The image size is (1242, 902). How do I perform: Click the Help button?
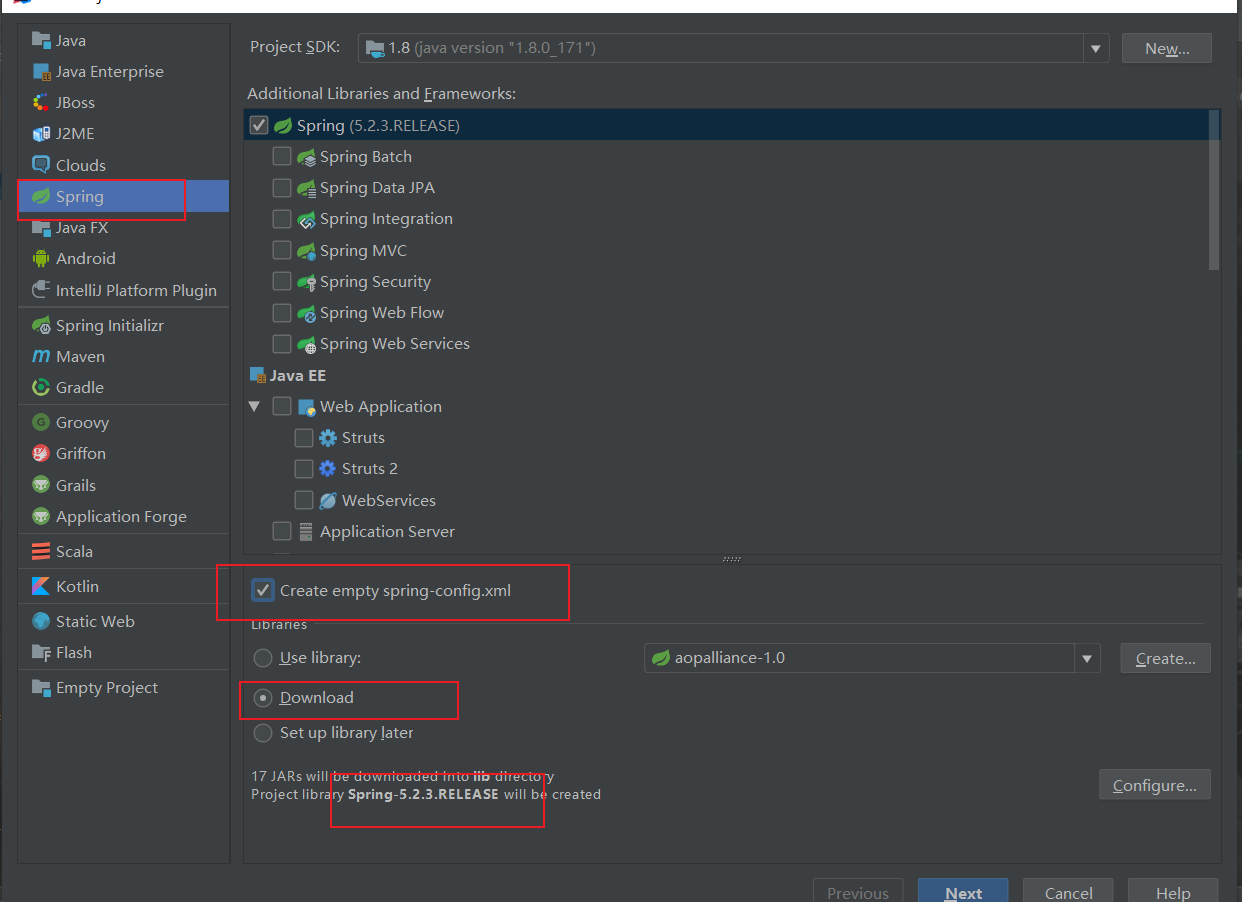[x=1173, y=891]
